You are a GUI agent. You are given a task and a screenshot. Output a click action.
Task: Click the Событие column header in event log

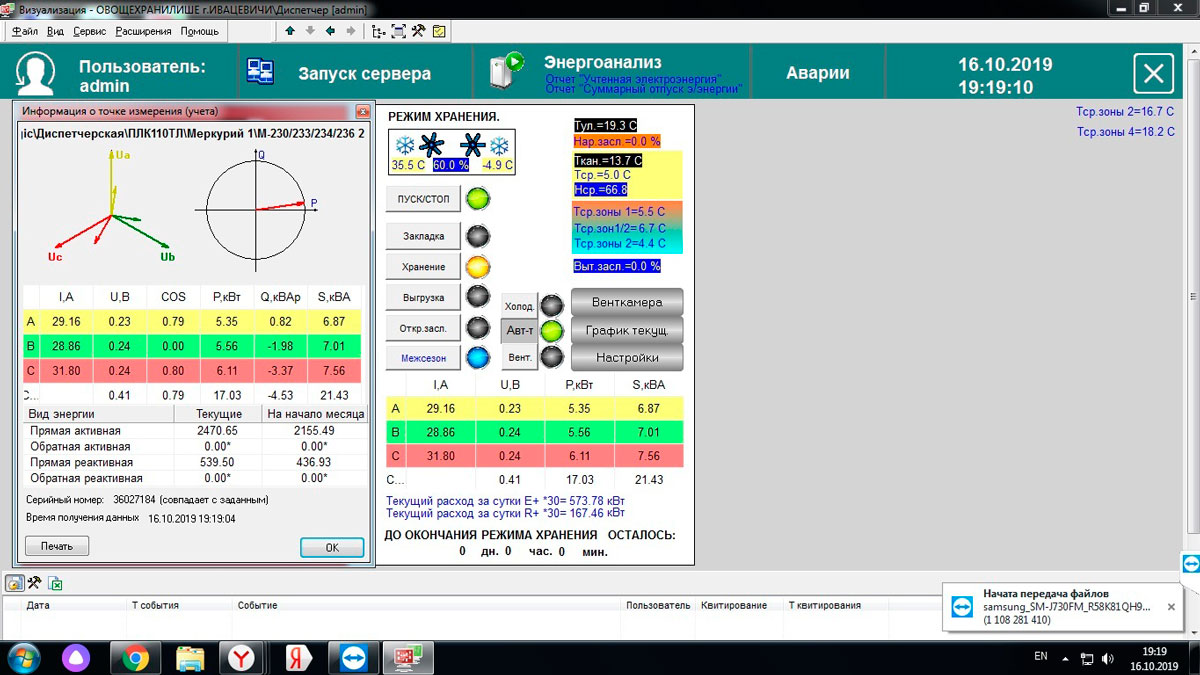click(x=257, y=605)
